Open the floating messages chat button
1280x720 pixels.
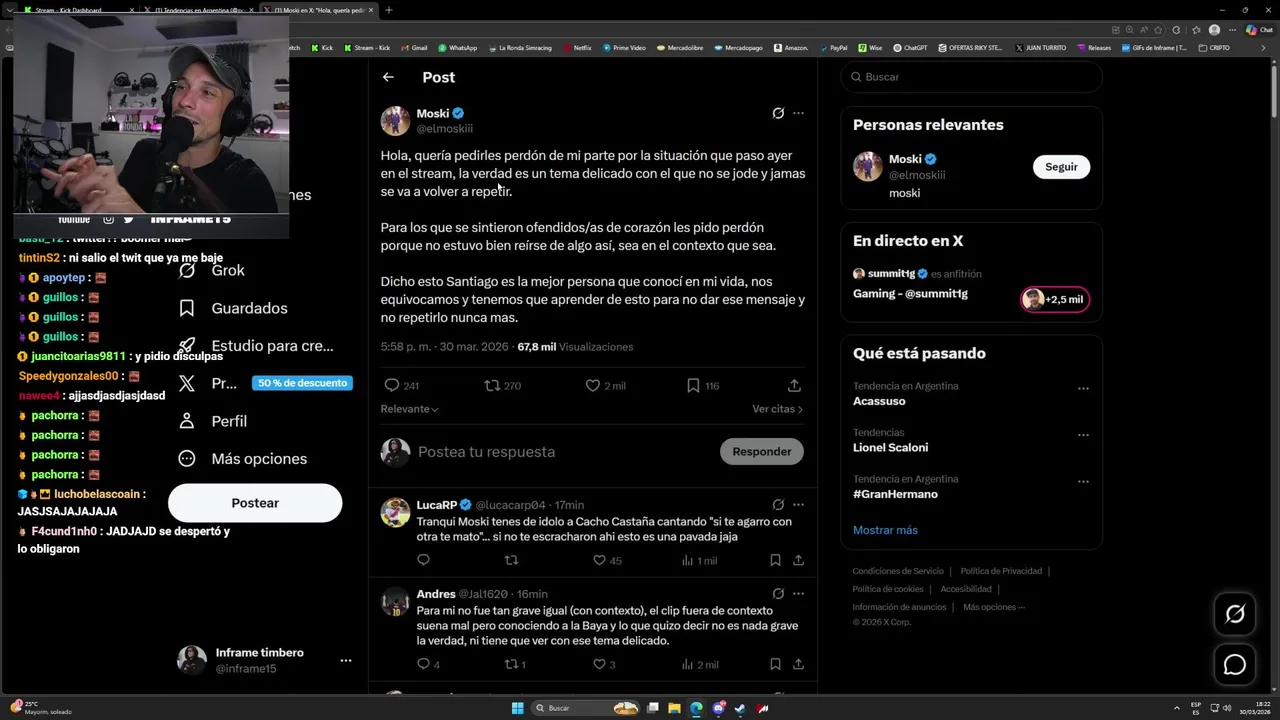click(1234, 665)
